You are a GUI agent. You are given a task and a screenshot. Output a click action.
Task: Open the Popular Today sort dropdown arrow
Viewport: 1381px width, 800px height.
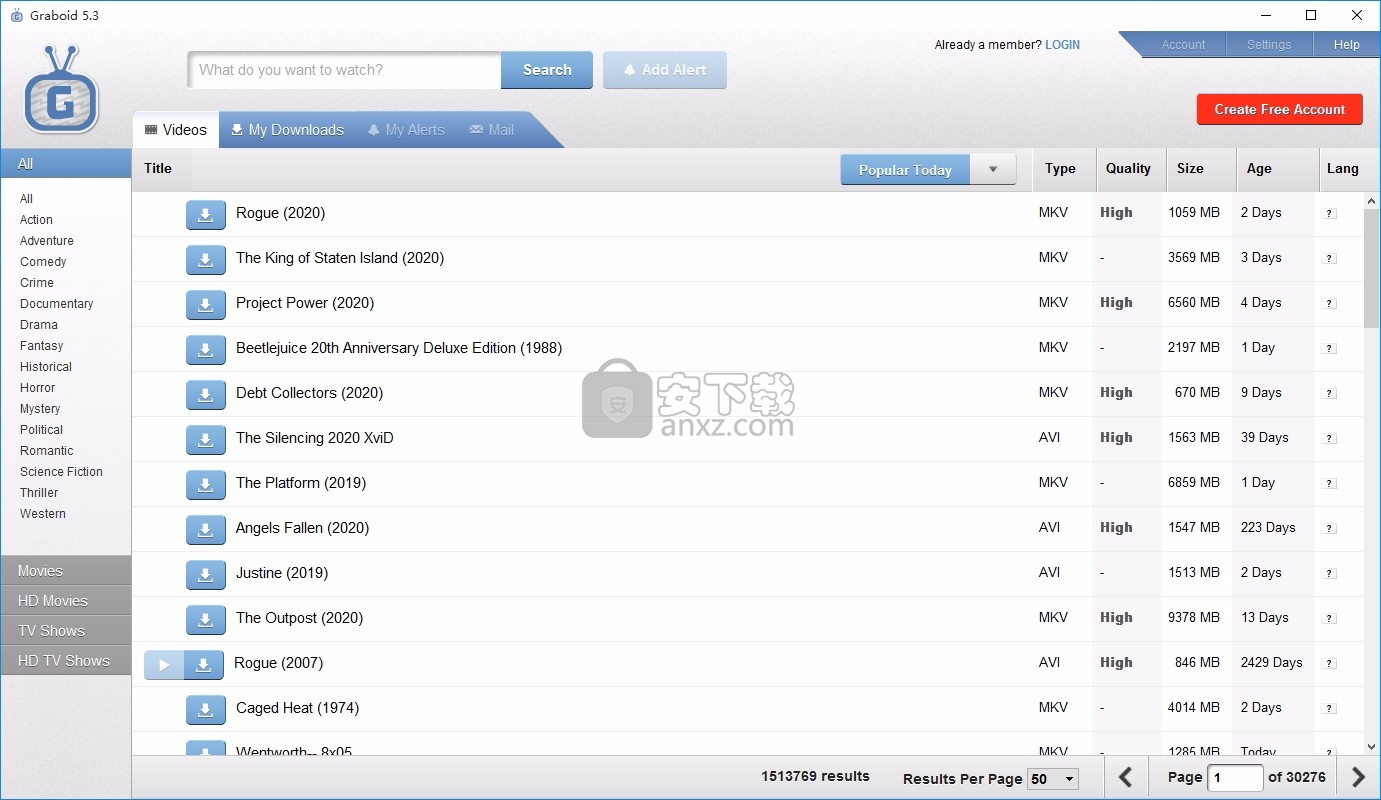pos(993,169)
